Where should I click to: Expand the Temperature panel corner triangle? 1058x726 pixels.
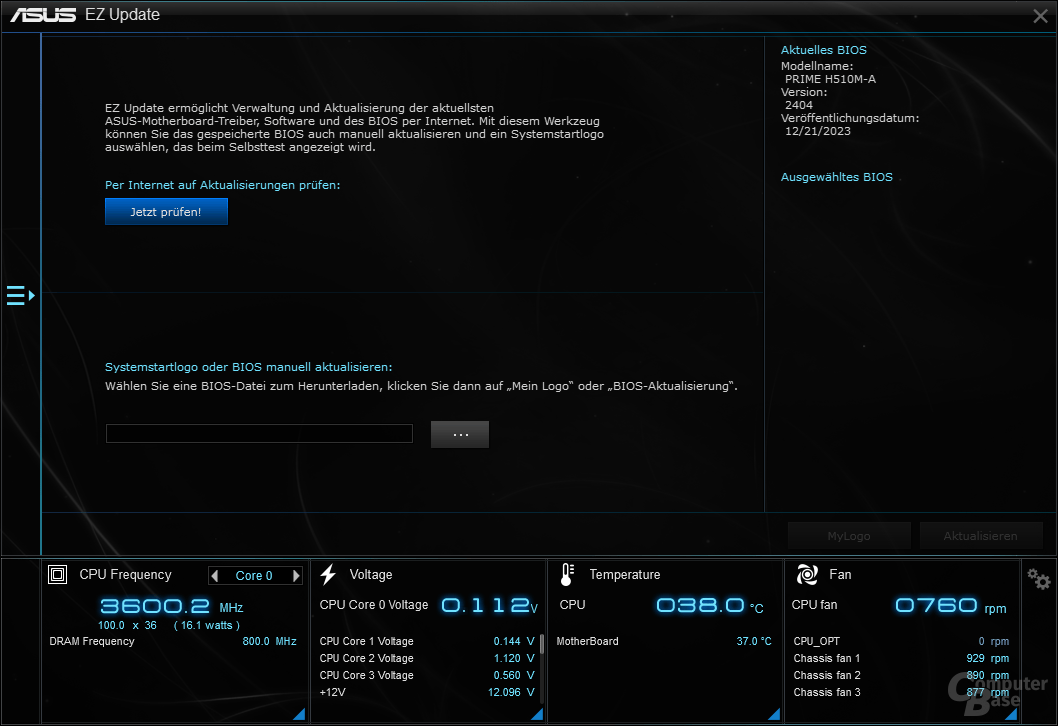tap(773, 714)
